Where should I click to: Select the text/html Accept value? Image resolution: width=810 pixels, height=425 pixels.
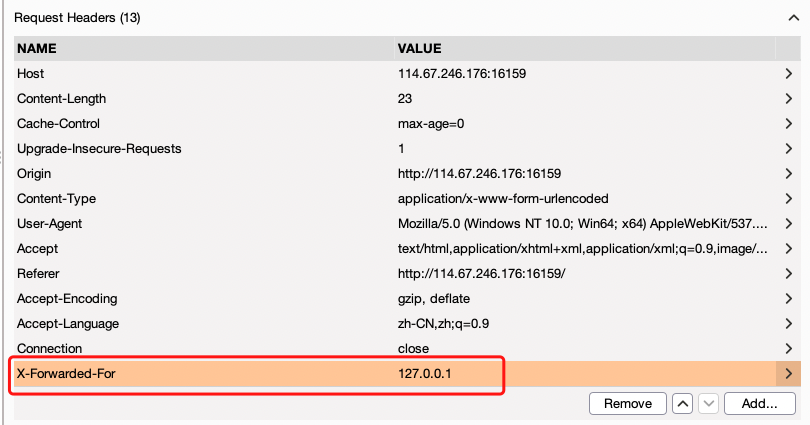[x=583, y=248]
